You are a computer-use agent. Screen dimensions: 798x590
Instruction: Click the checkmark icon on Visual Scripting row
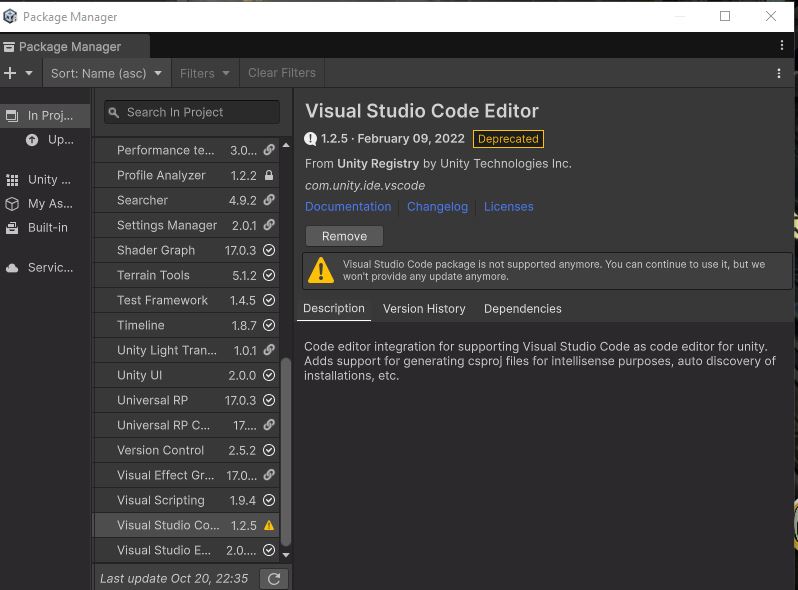(269, 500)
